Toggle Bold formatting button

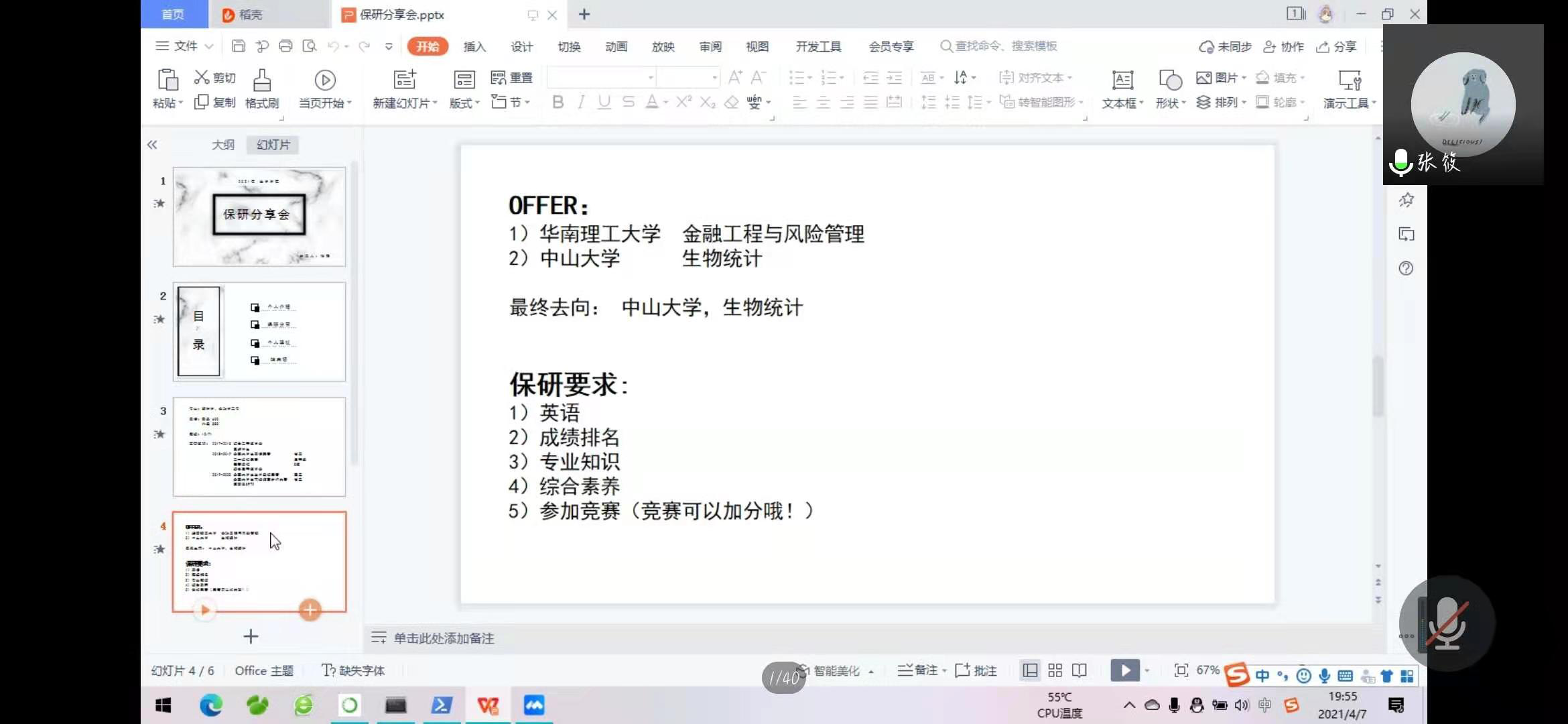pyautogui.click(x=558, y=102)
